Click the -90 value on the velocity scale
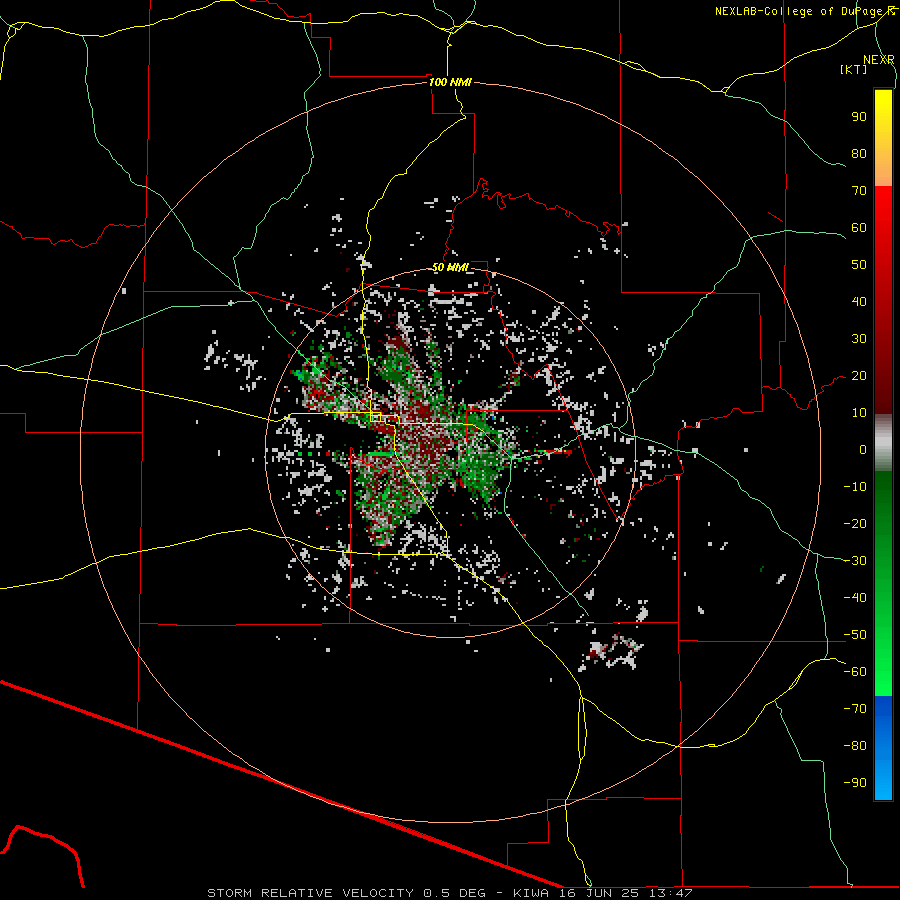This screenshot has width=900, height=900. tap(855, 783)
